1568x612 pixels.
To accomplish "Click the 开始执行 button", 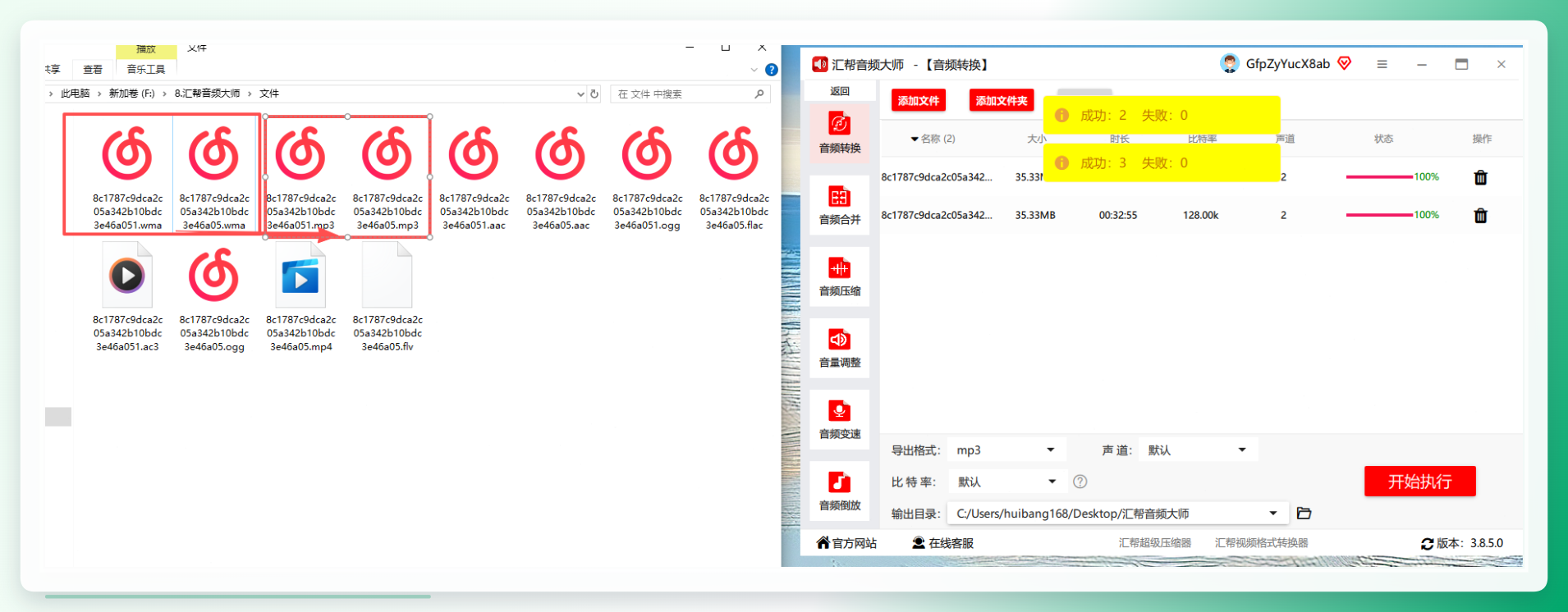I will point(1419,482).
